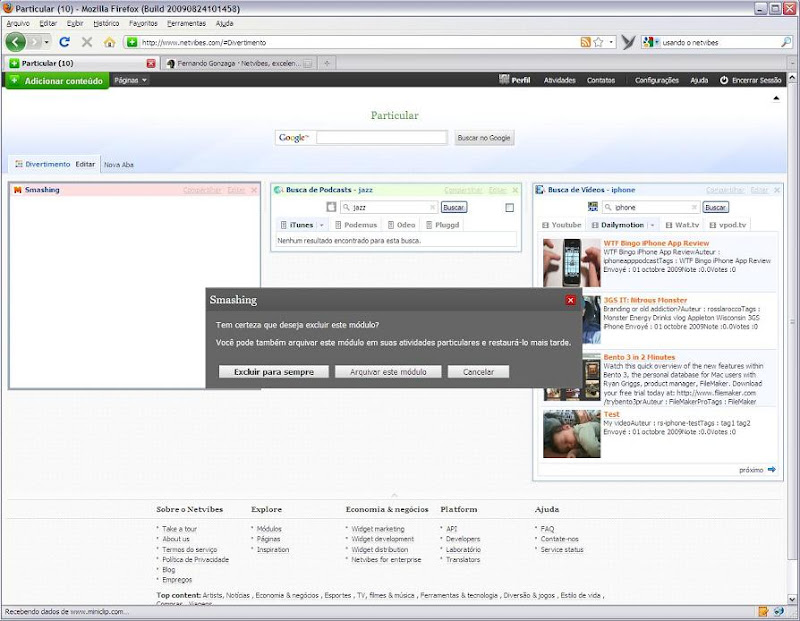The height and width of the screenshot is (621, 800).
Task: Expand the iTunes tab dropdown arrow
Action: click(x=321, y=225)
